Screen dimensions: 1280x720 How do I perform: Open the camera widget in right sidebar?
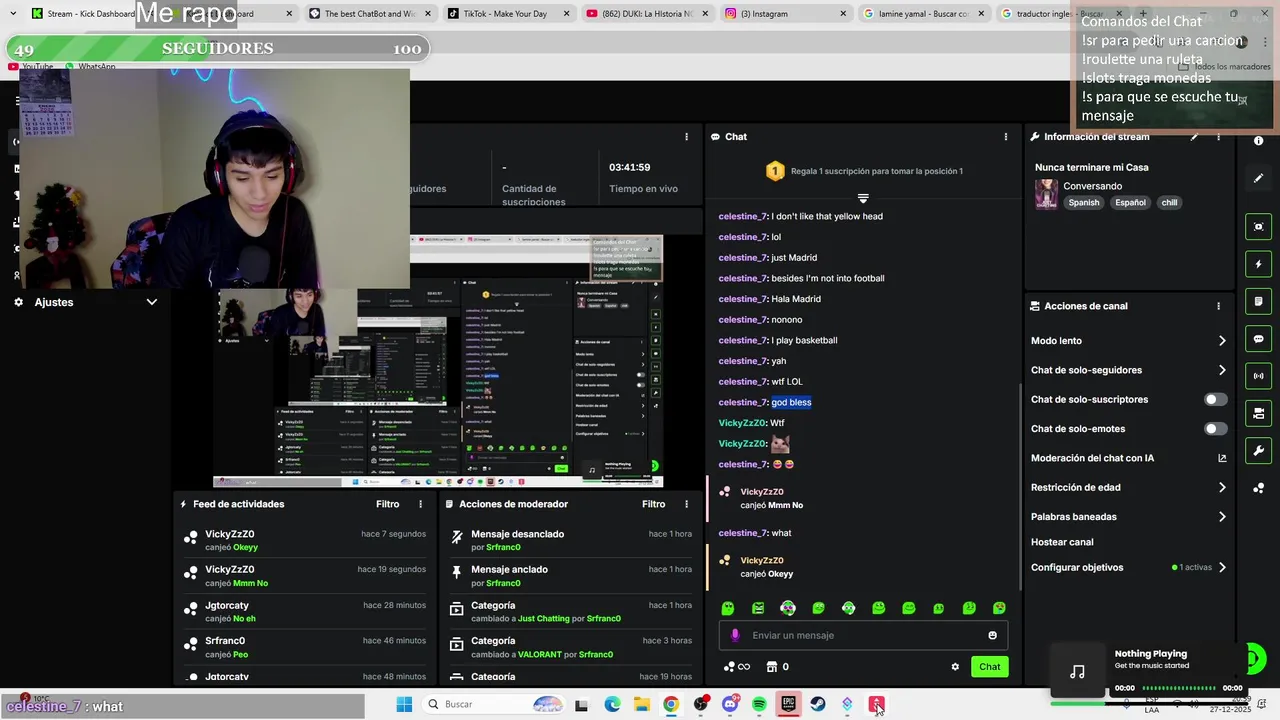pos(1258,413)
